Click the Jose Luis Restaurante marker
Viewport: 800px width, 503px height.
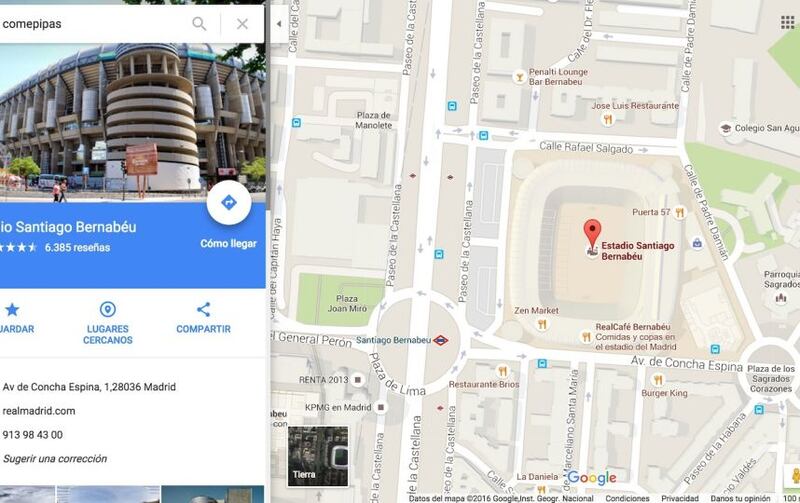[607, 120]
